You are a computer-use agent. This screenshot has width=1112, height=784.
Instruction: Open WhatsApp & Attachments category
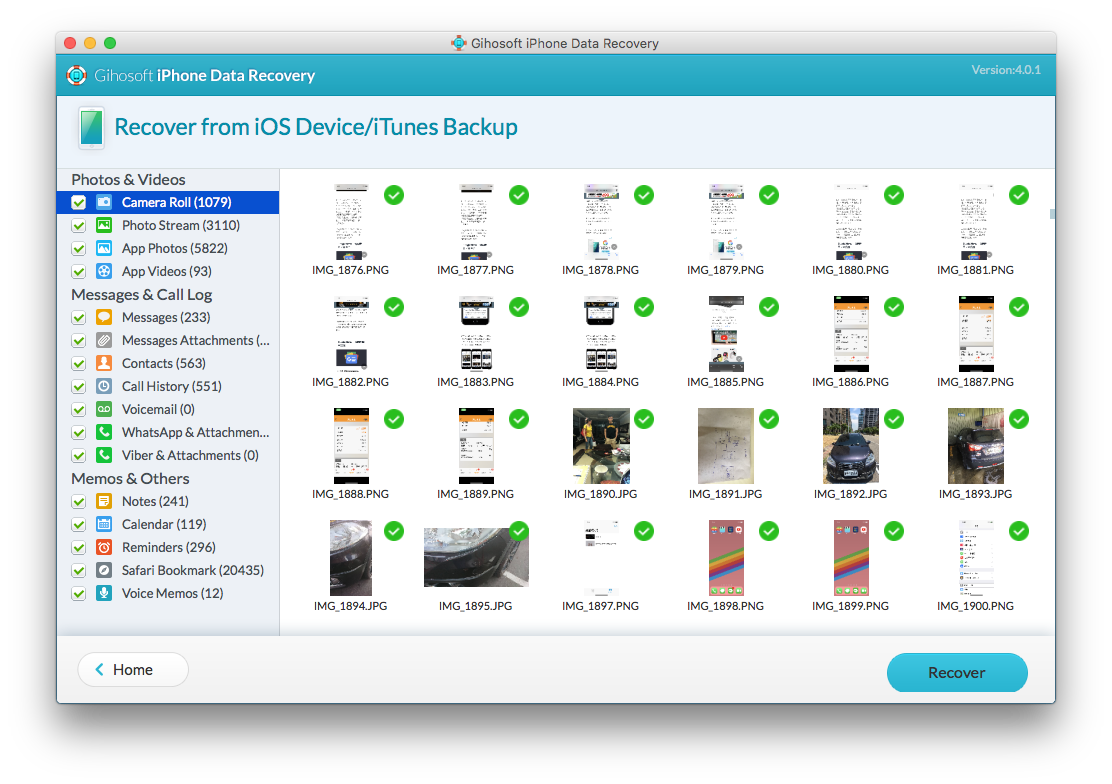168,432
